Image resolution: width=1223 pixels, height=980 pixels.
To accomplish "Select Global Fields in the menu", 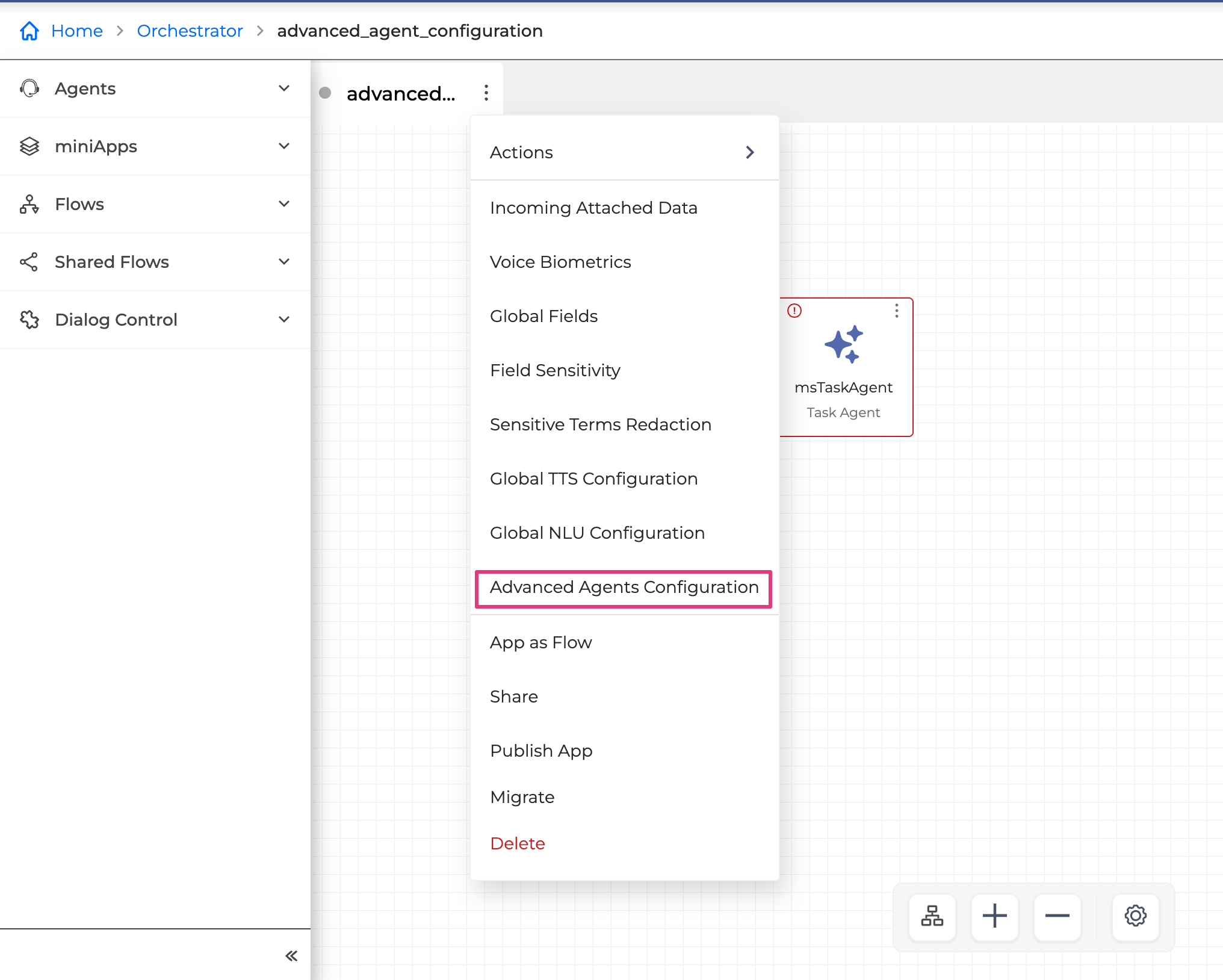I will coord(625,316).
